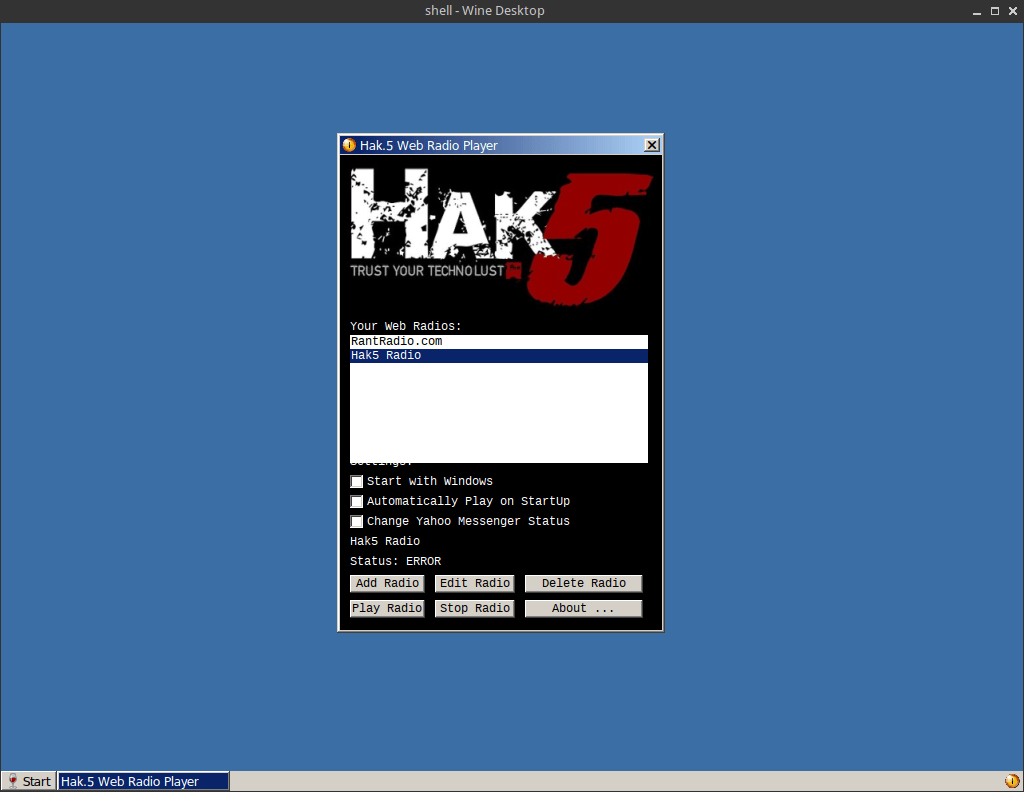Open the About dialog
This screenshot has width=1024, height=792.
[x=583, y=607]
